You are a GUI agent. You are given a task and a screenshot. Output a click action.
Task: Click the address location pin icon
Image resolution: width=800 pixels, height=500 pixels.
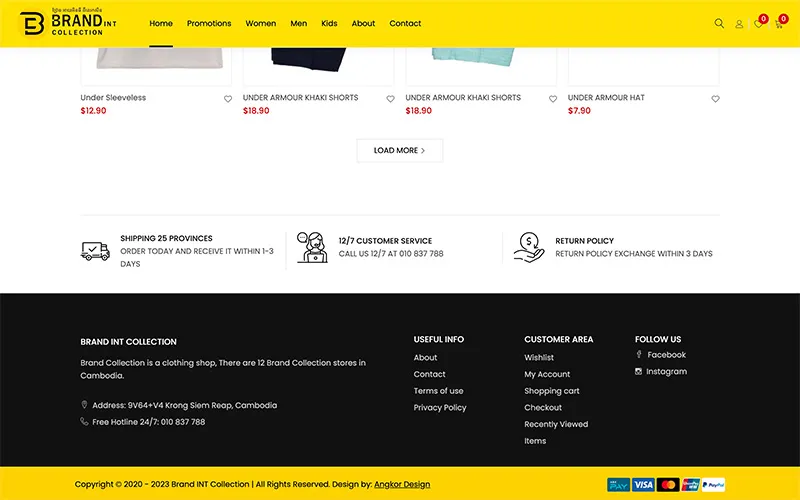(x=84, y=405)
